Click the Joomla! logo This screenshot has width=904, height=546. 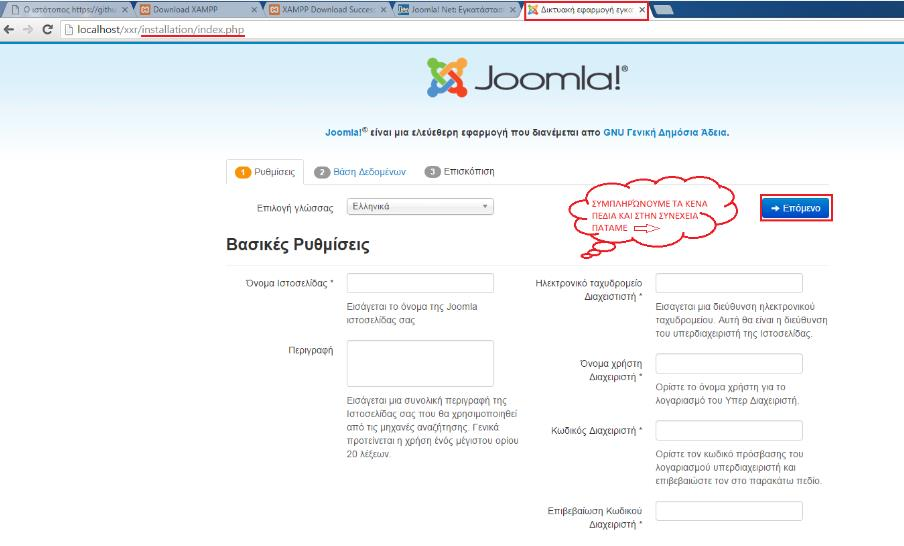coord(527,77)
